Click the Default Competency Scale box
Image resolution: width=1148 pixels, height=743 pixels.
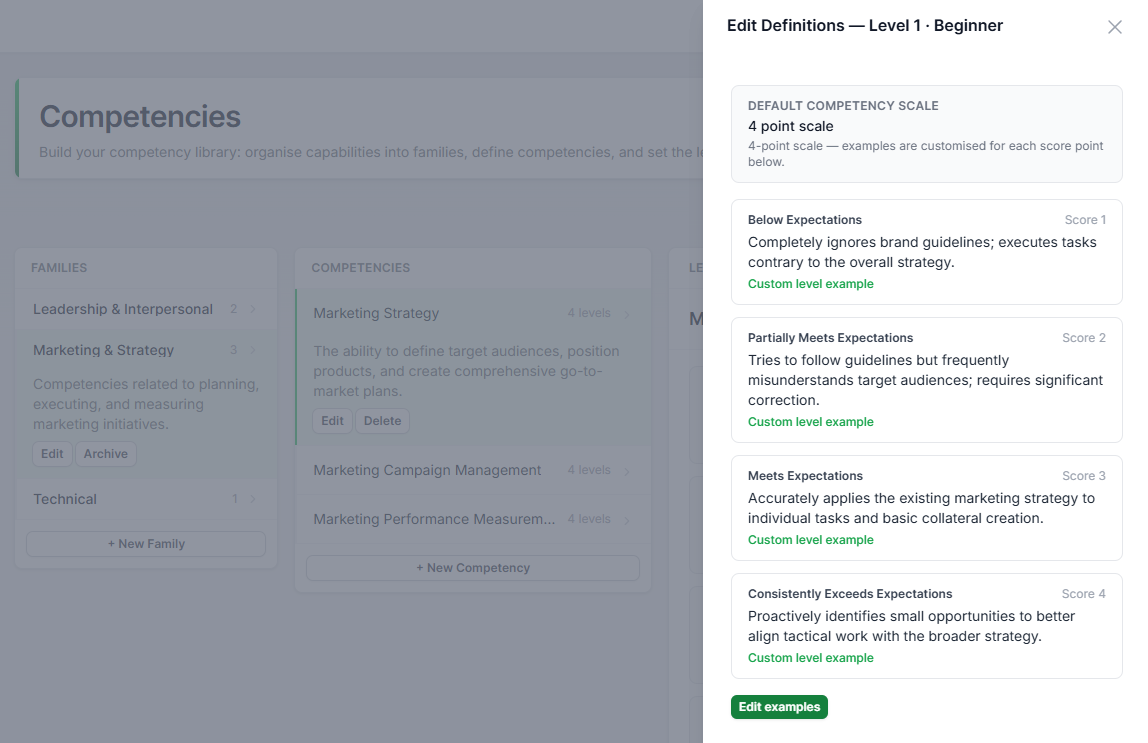click(x=926, y=134)
